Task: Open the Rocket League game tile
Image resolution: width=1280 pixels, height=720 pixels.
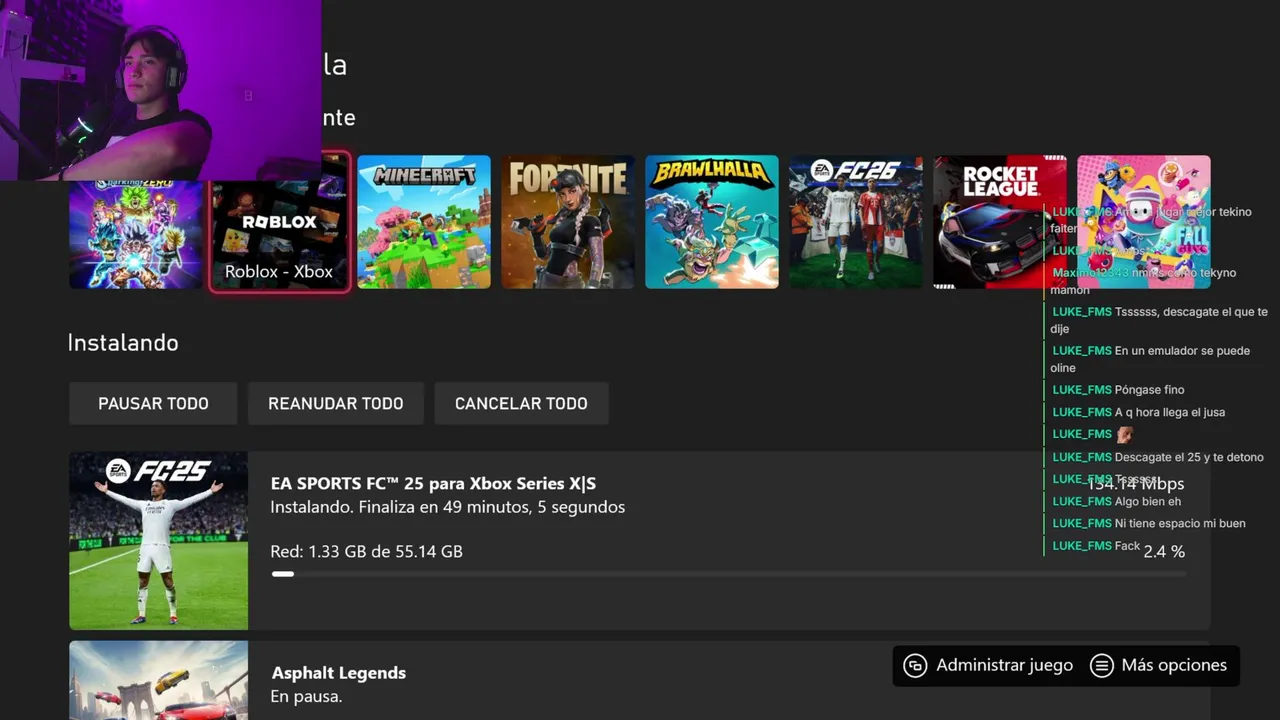Action: [1000, 222]
